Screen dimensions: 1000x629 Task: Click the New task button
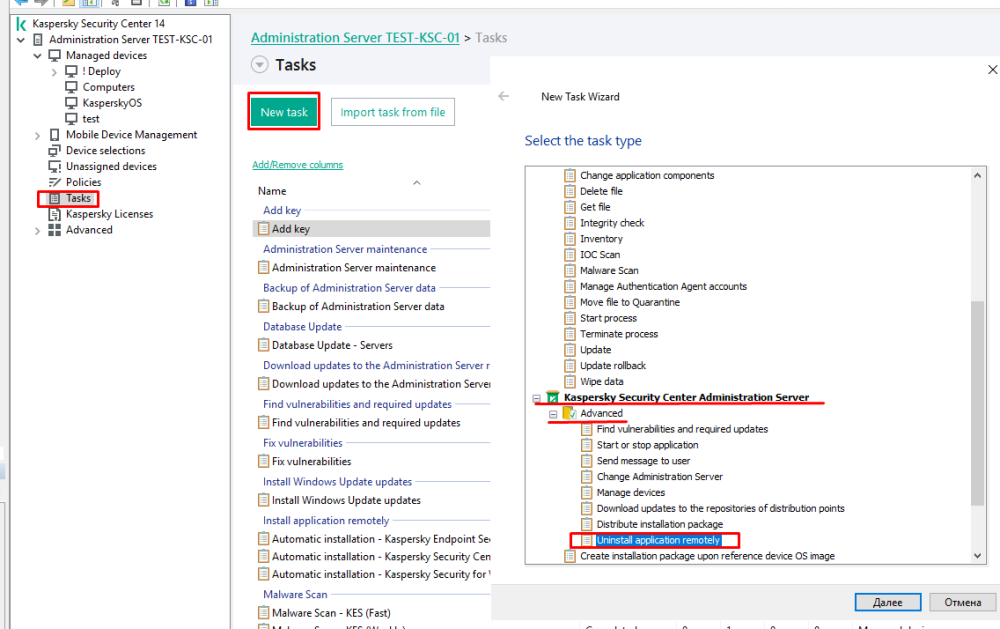click(284, 112)
